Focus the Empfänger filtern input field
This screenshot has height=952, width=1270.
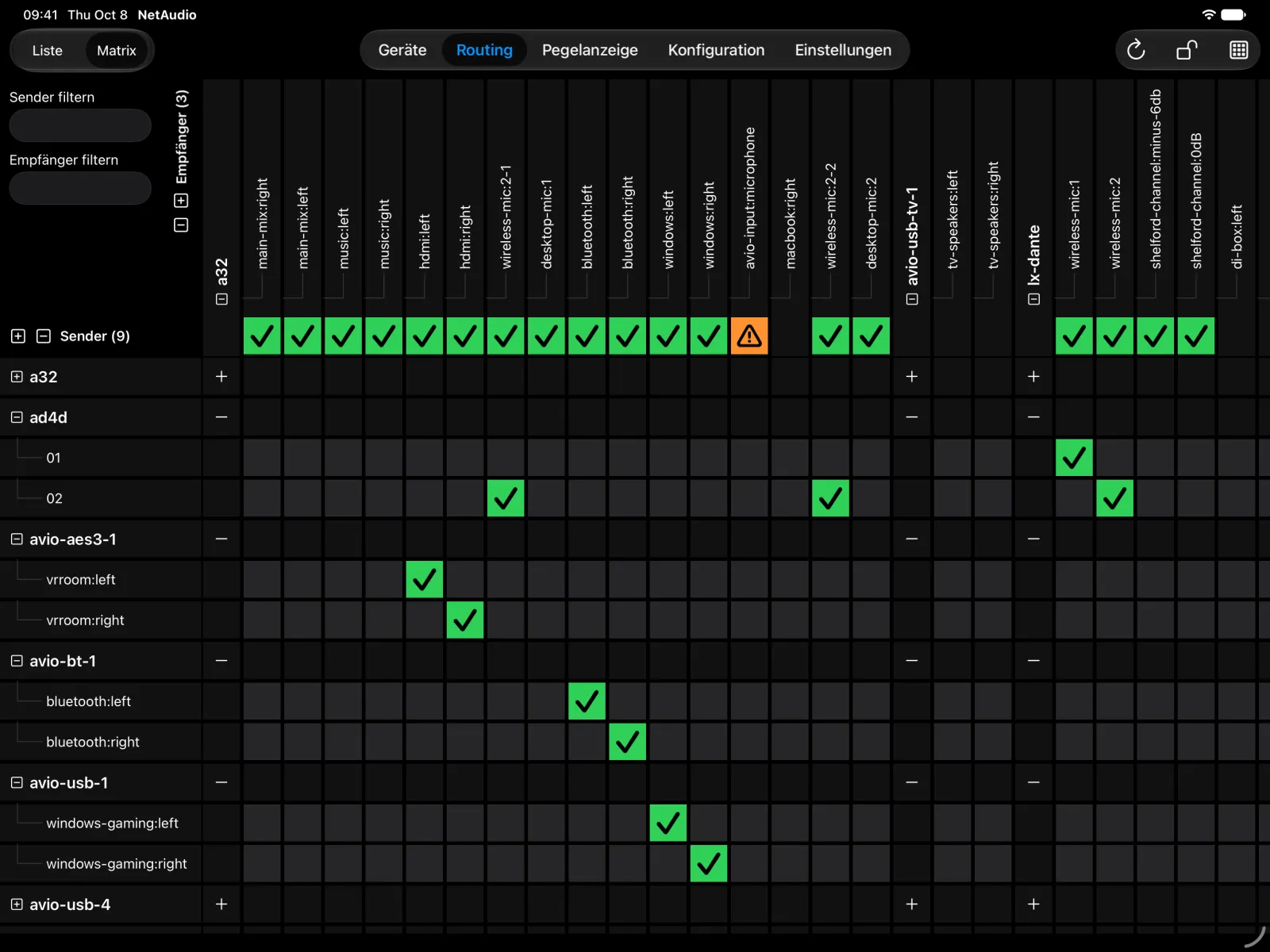coord(80,188)
